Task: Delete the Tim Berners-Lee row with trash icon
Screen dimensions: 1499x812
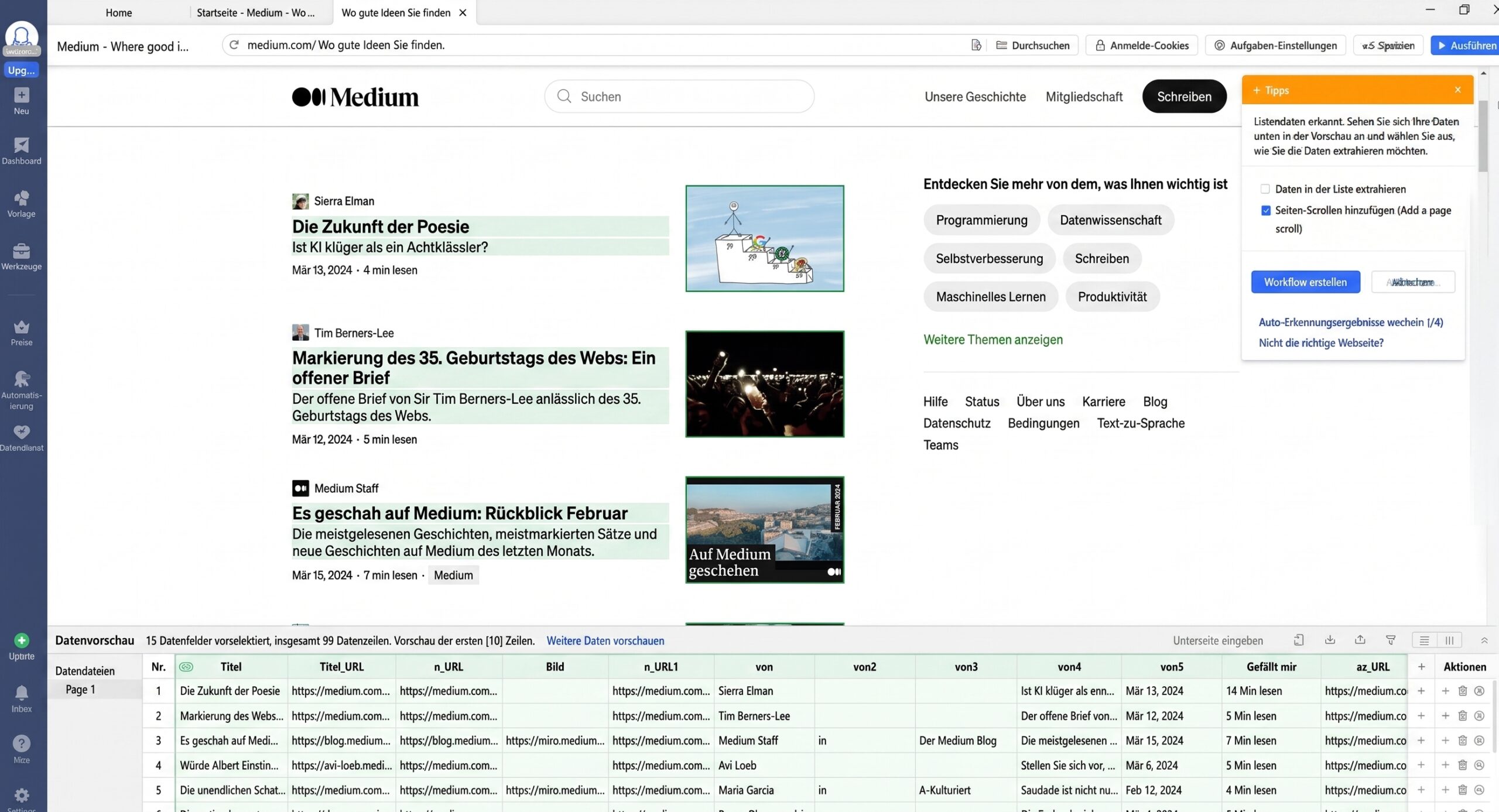Action: pos(1462,716)
